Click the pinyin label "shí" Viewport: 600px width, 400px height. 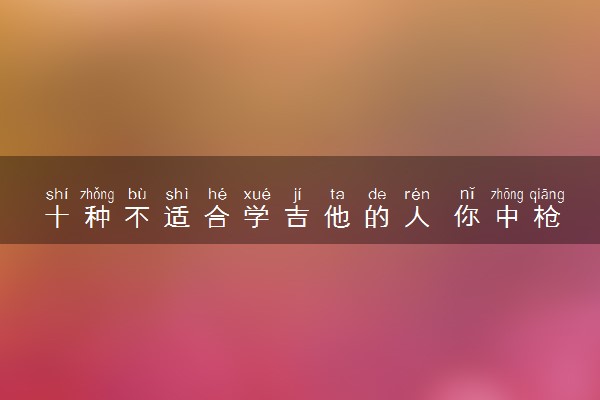(57, 194)
